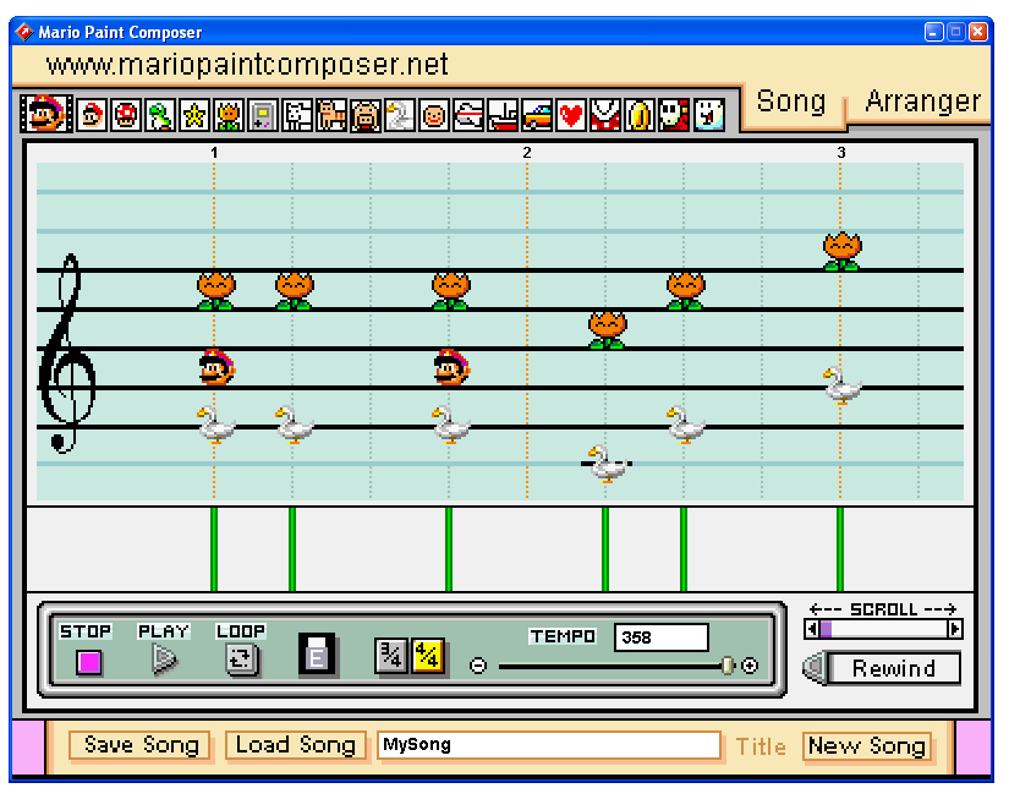Select the Shy Guy instrument icon

point(674,116)
